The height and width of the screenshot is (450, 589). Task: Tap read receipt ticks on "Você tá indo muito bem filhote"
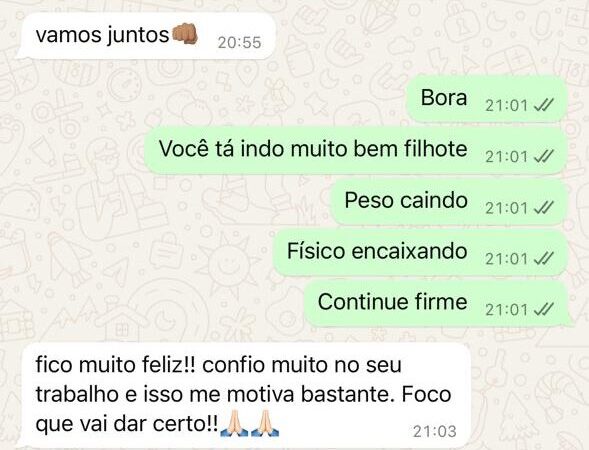click(x=544, y=156)
